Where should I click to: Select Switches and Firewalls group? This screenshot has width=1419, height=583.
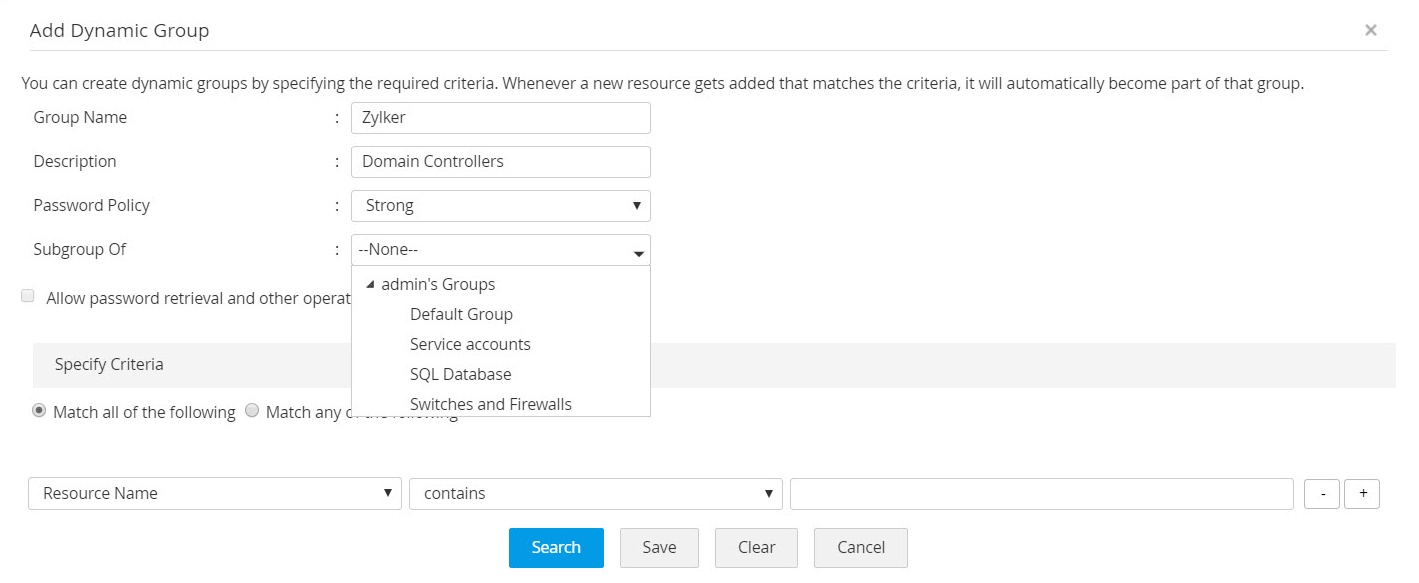point(491,404)
